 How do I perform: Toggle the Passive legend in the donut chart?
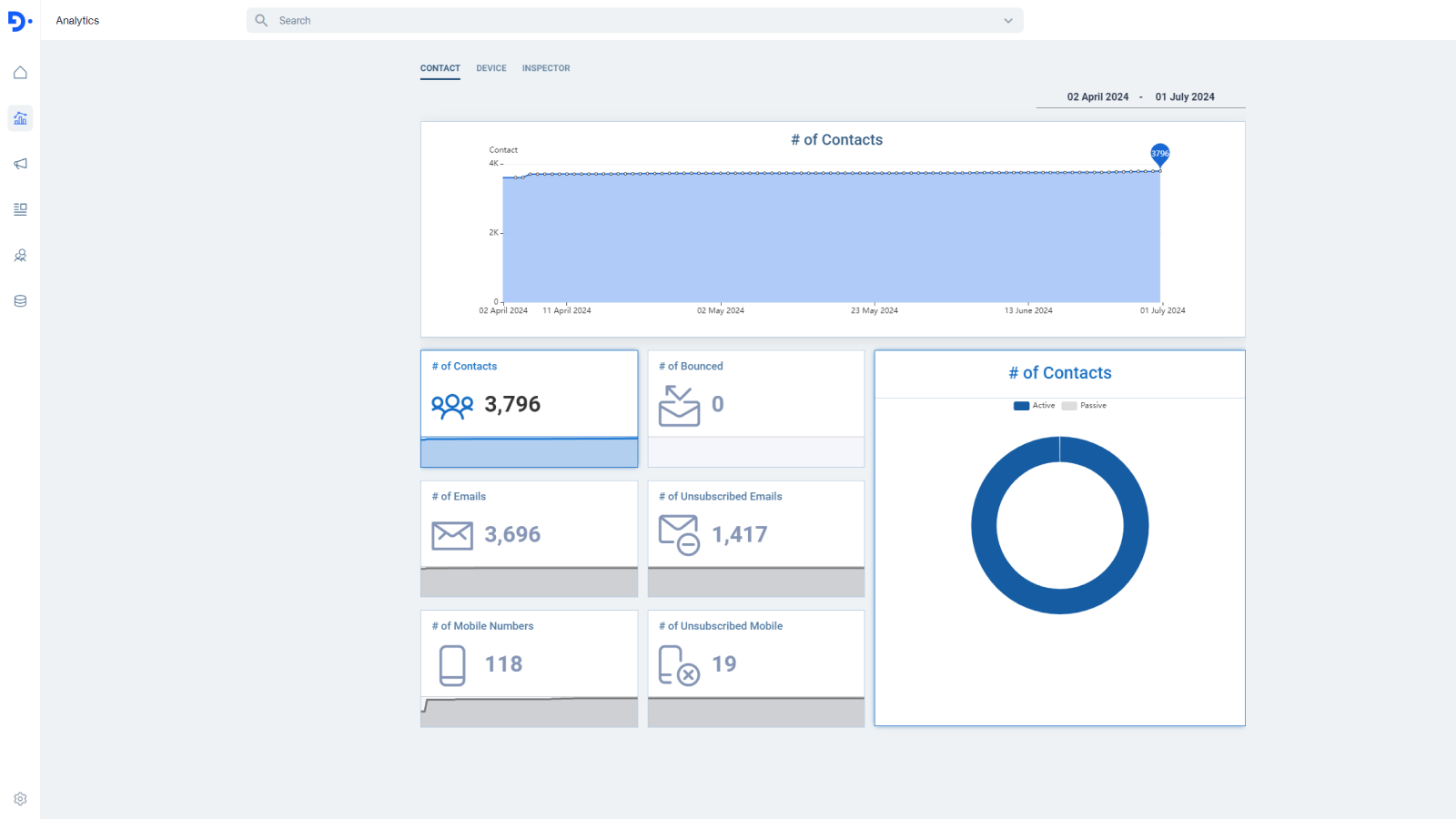pos(1085,406)
